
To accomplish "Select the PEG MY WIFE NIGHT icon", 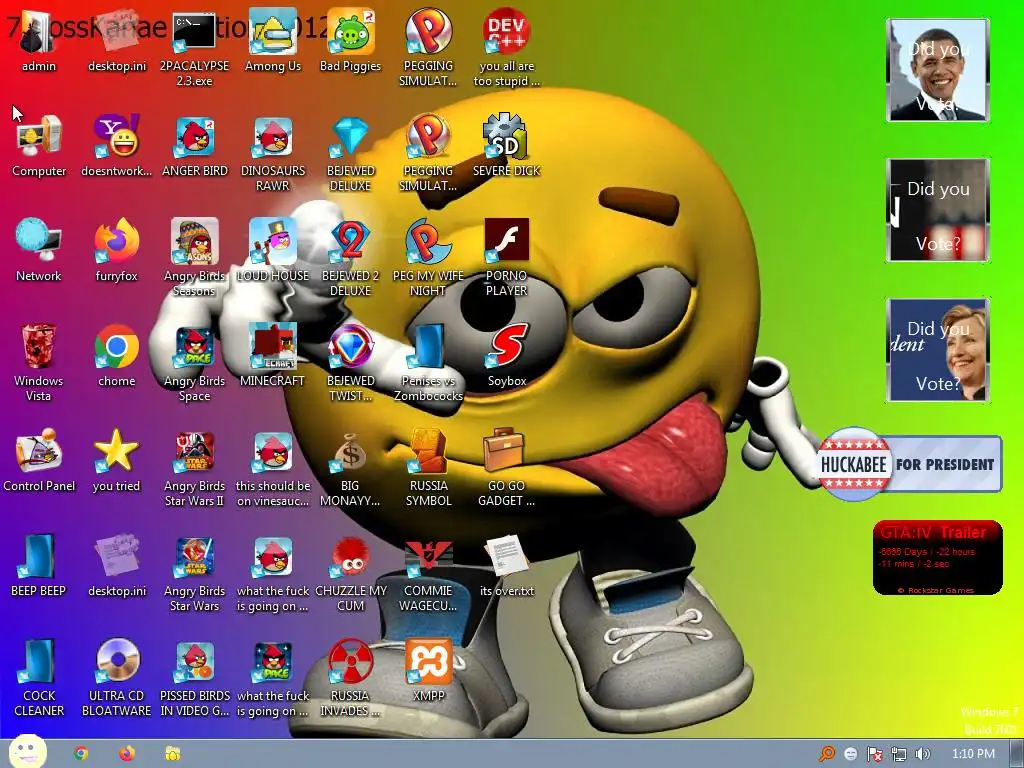I will pyautogui.click(x=428, y=242).
